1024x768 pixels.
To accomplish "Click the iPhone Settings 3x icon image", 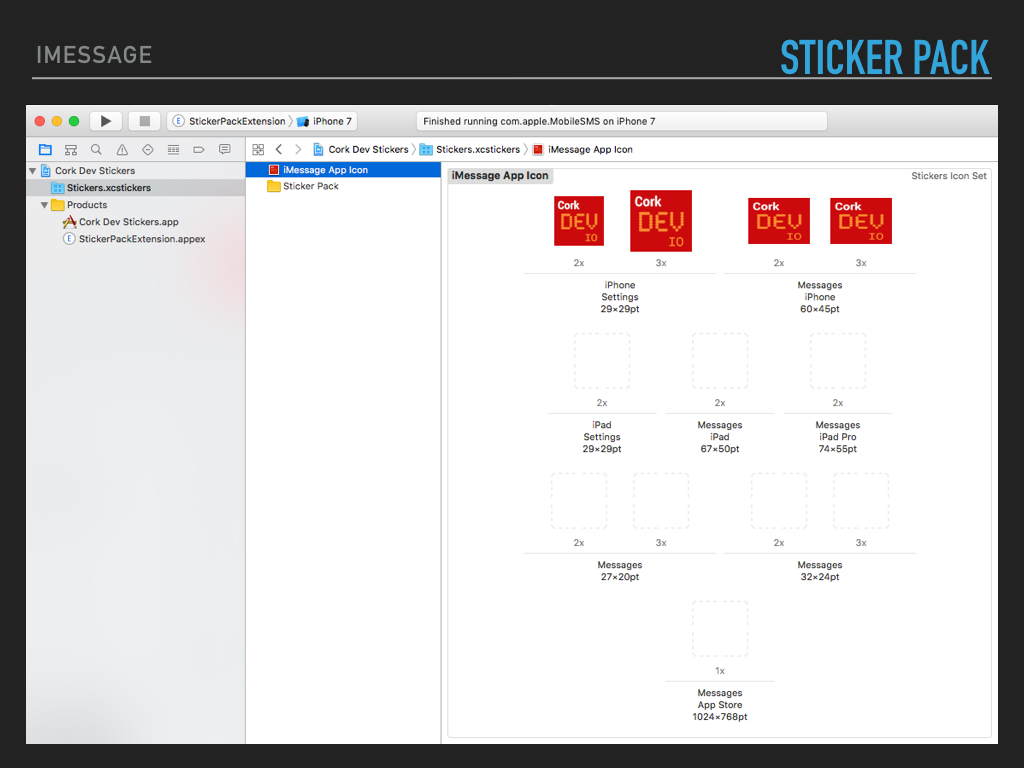I will click(661, 221).
